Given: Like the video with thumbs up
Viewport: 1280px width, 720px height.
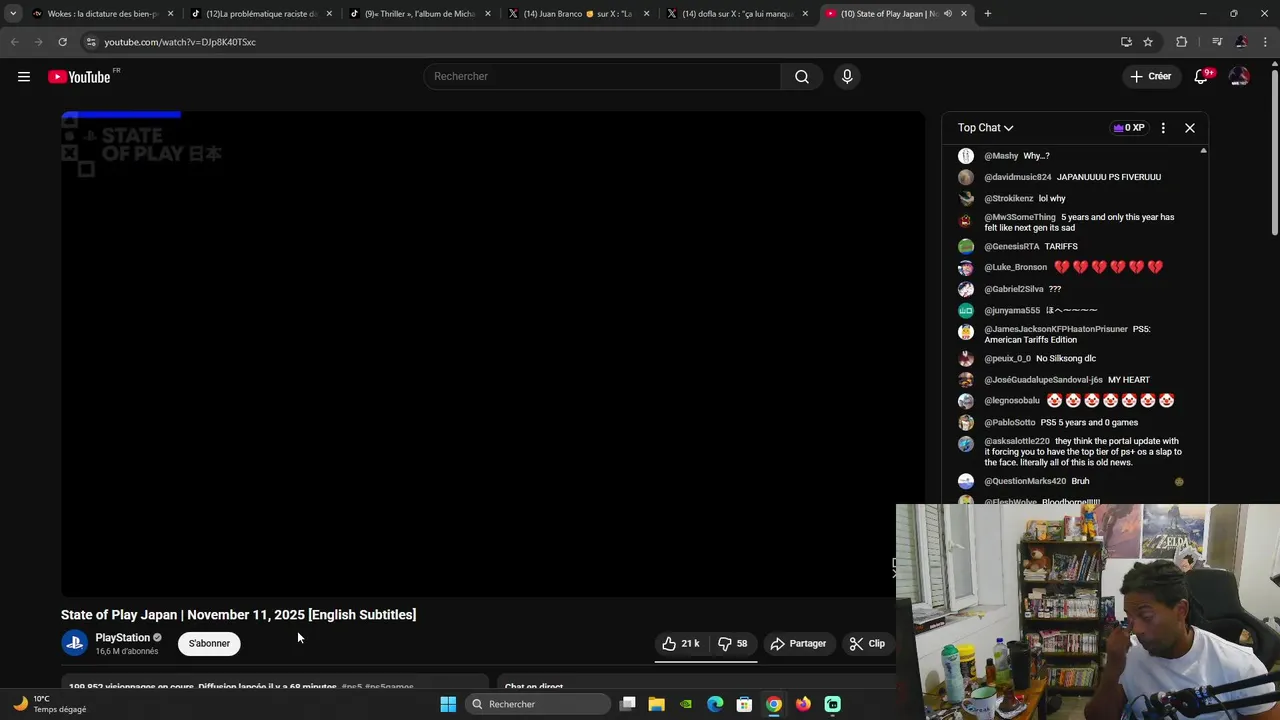Looking at the screenshot, I should 680,643.
